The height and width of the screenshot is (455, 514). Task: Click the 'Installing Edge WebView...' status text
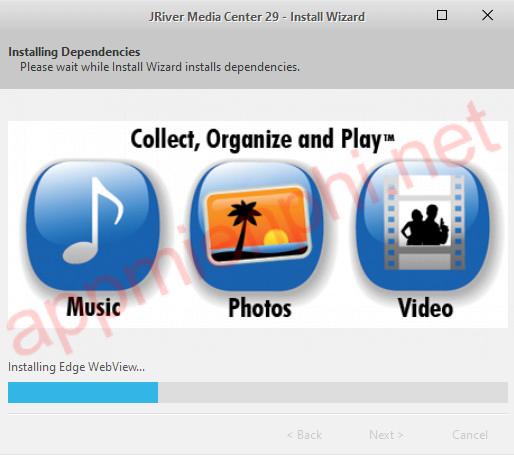tap(76, 367)
